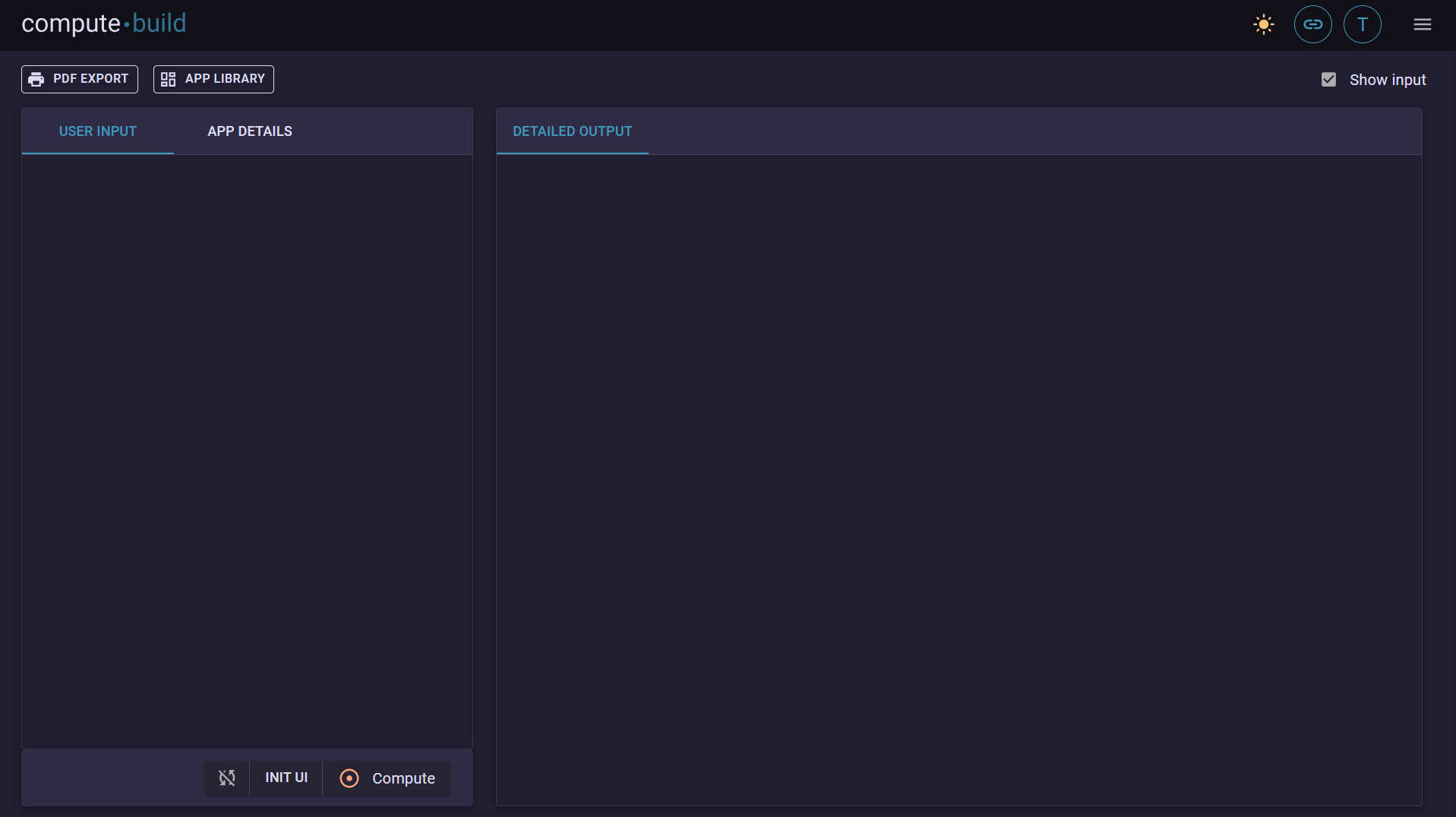The width and height of the screenshot is (1456, 817).
Task: Switch to the APP DETAILS tab
Action: pos(249,131)
